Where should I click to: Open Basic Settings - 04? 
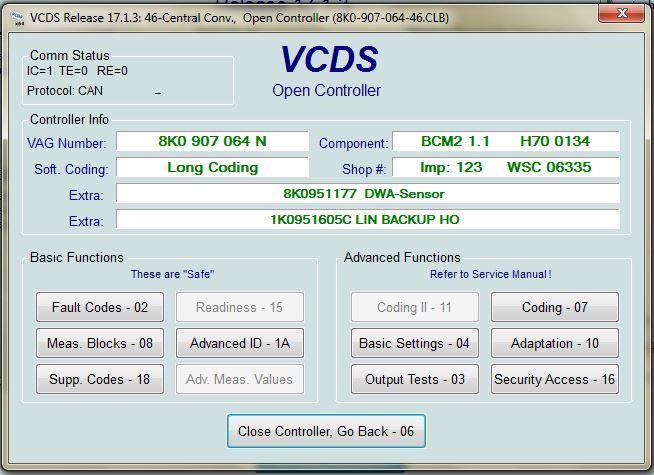click(x=415, y=343)
